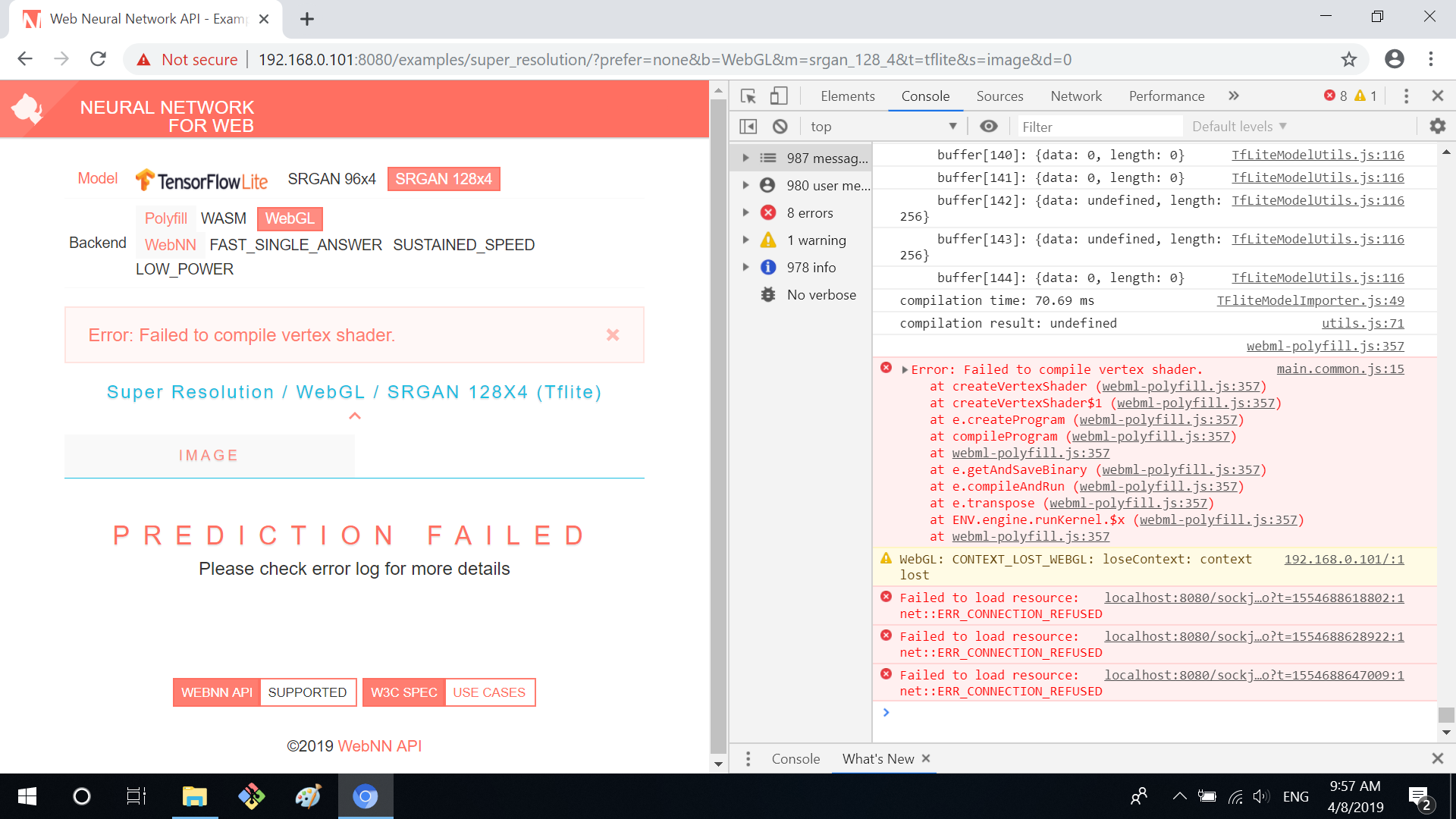
Task: Expand the vertex shader error stack trace
Action: pyautogui.click(x=904, y=369)
